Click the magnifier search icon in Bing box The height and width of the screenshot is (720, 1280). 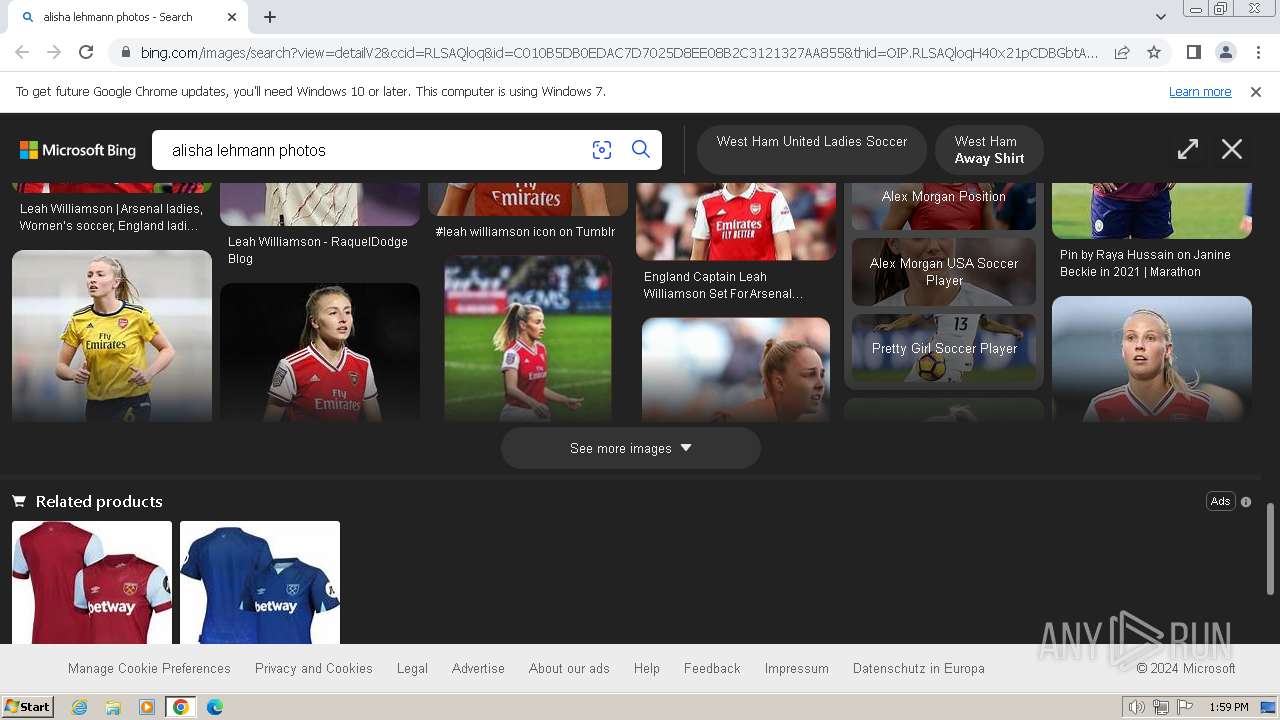tap(641, 150)
